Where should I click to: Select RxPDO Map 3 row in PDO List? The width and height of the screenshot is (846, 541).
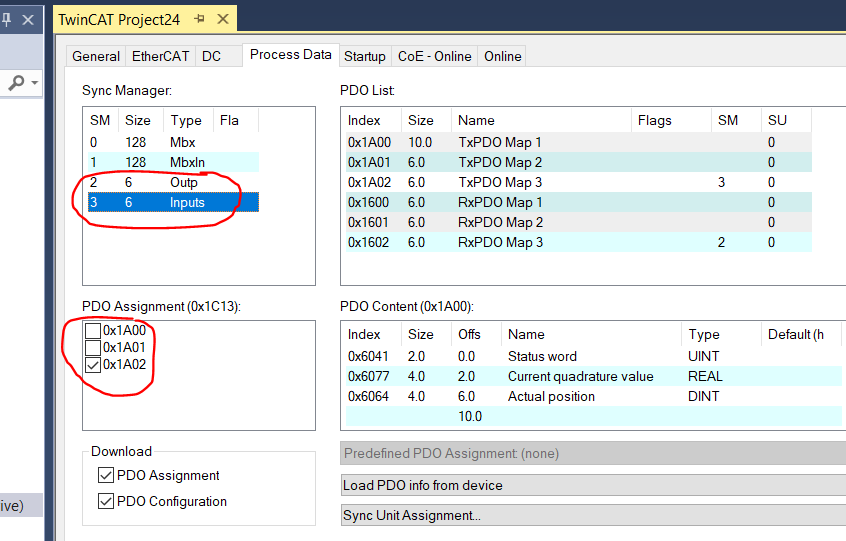click(x=499, y=242)
